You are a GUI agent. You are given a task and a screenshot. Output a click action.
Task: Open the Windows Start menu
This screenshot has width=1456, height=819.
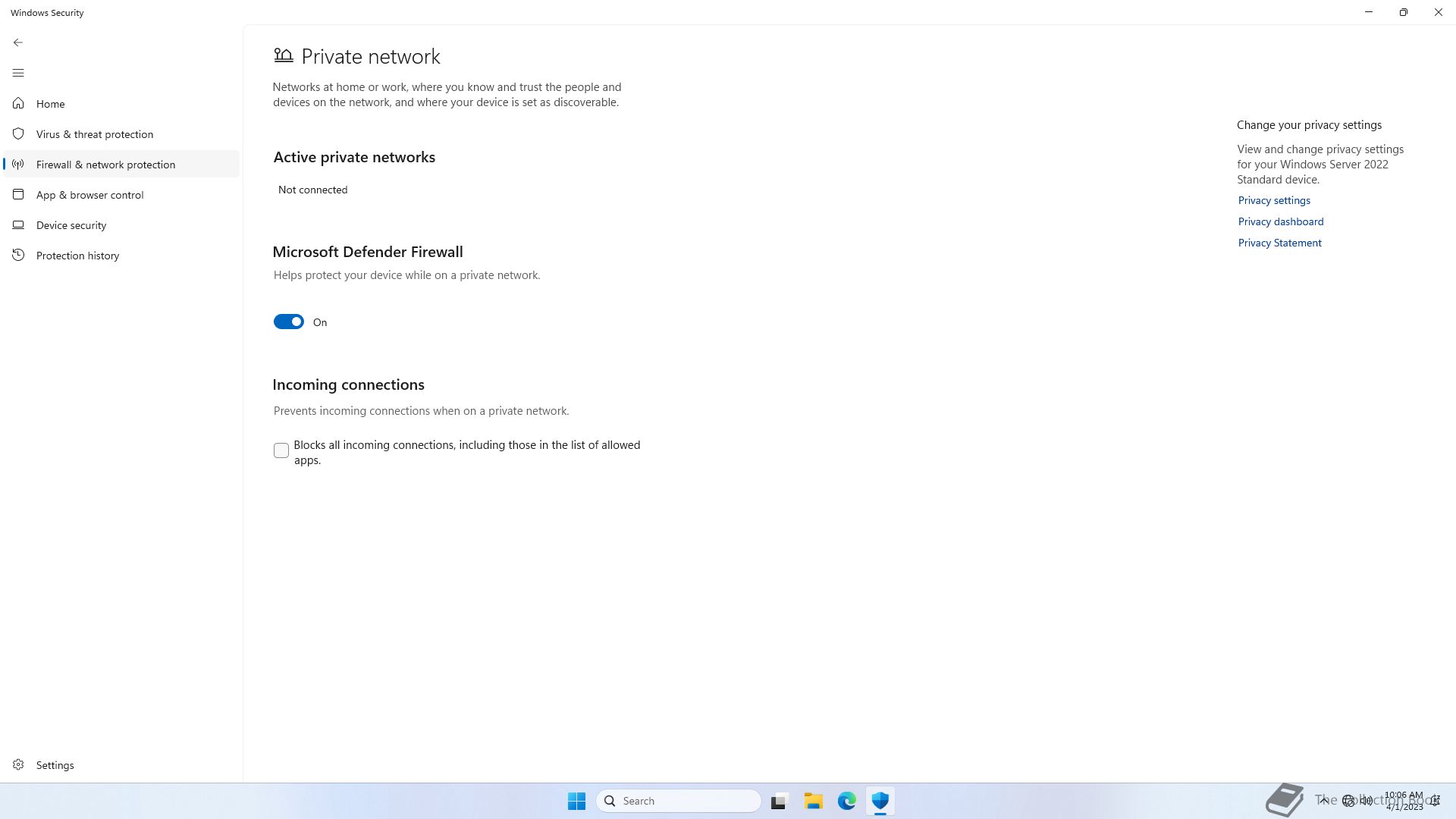point(576,801)
